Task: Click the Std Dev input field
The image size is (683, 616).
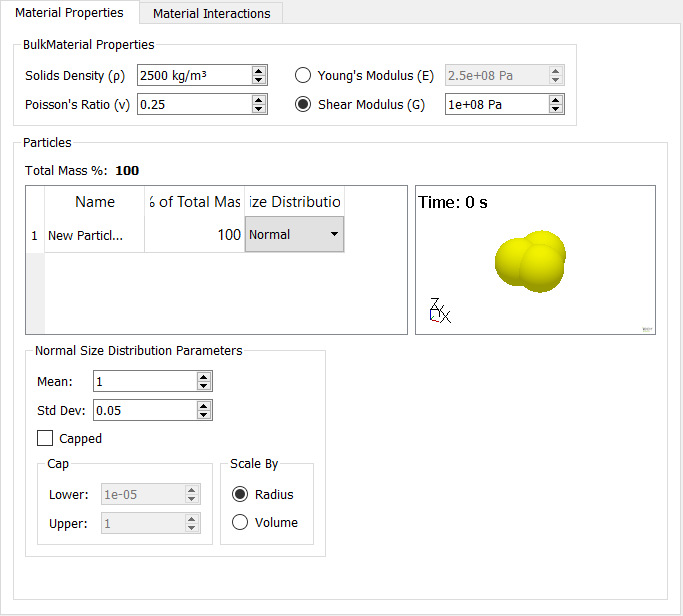Action: pyautogui.click(x=144, y=410)
